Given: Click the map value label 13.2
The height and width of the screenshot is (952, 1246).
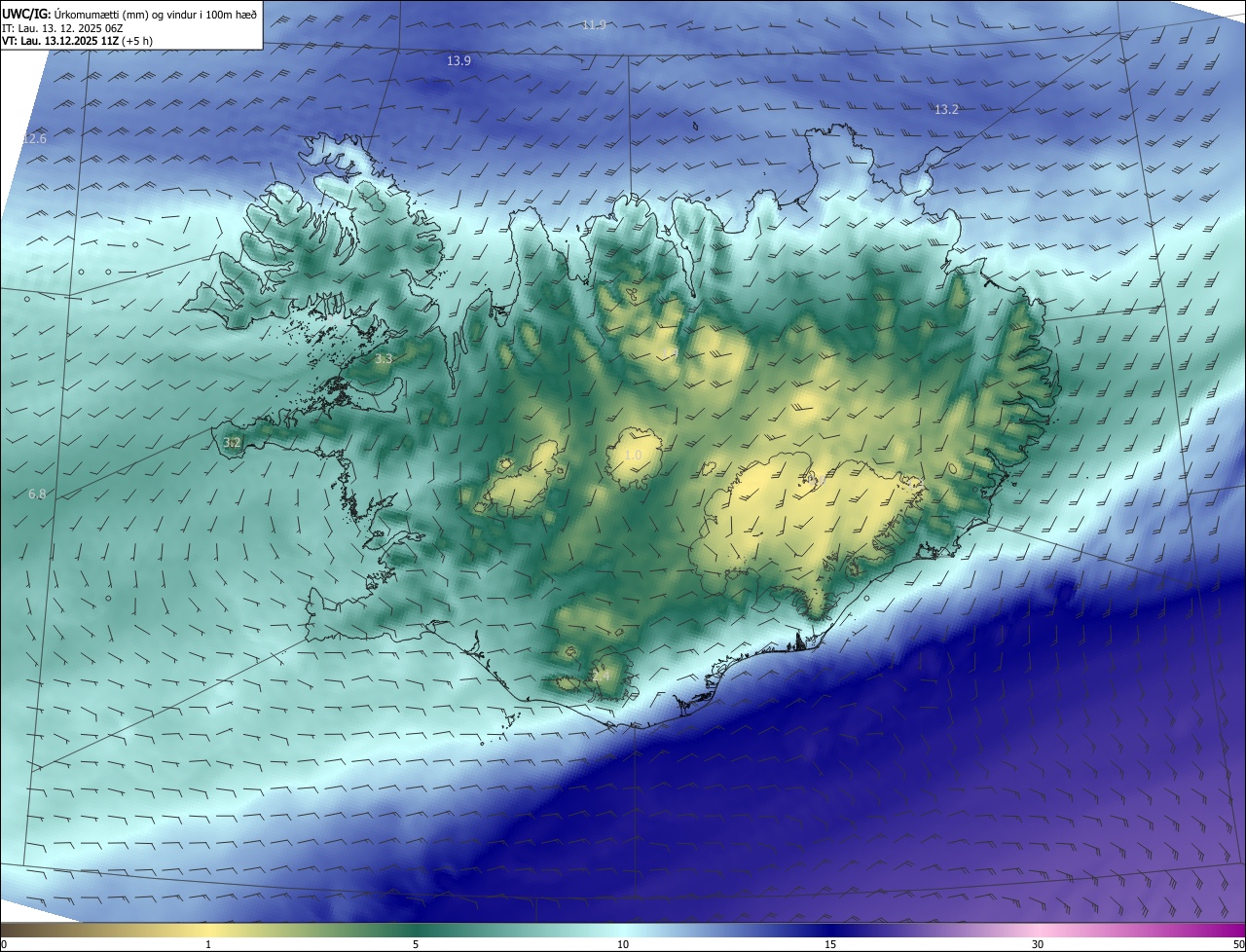Looking at the screenshot, I should click(x=946, y=109).
